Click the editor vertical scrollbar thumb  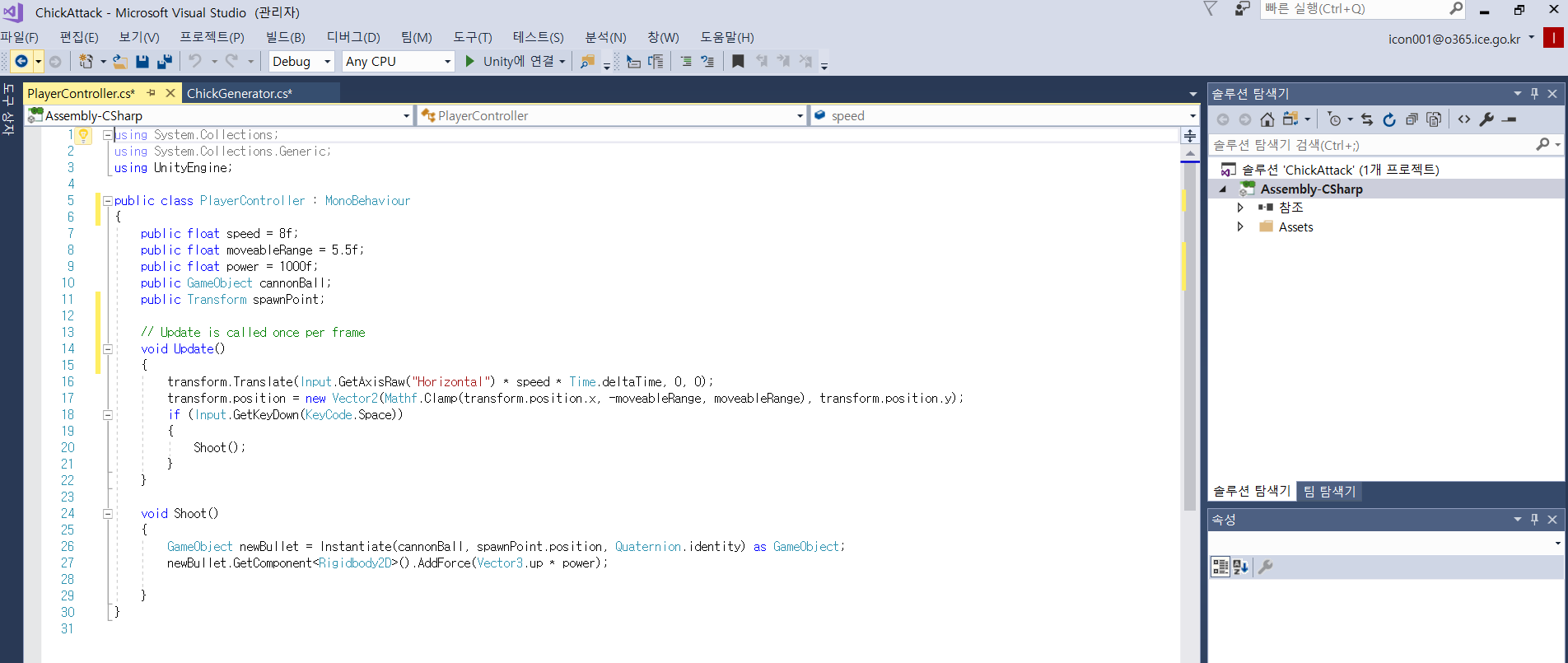1190,338
